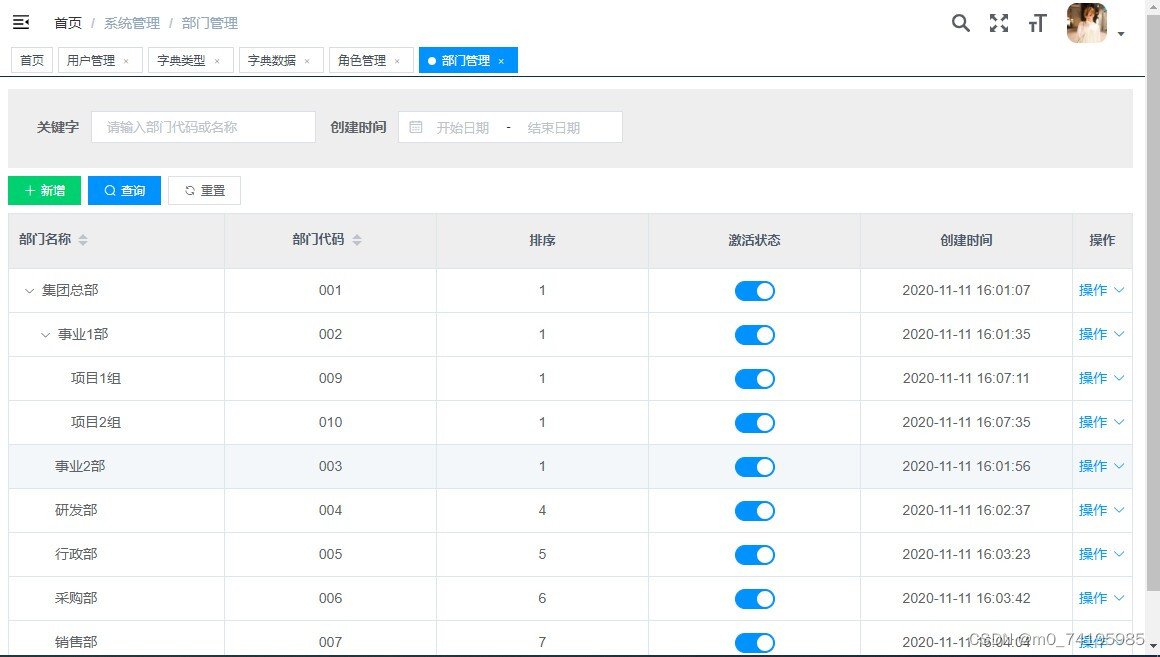Screen dimensions: 1160x657
Task: Close the 字典数据 tab
Action: point(307,61)
